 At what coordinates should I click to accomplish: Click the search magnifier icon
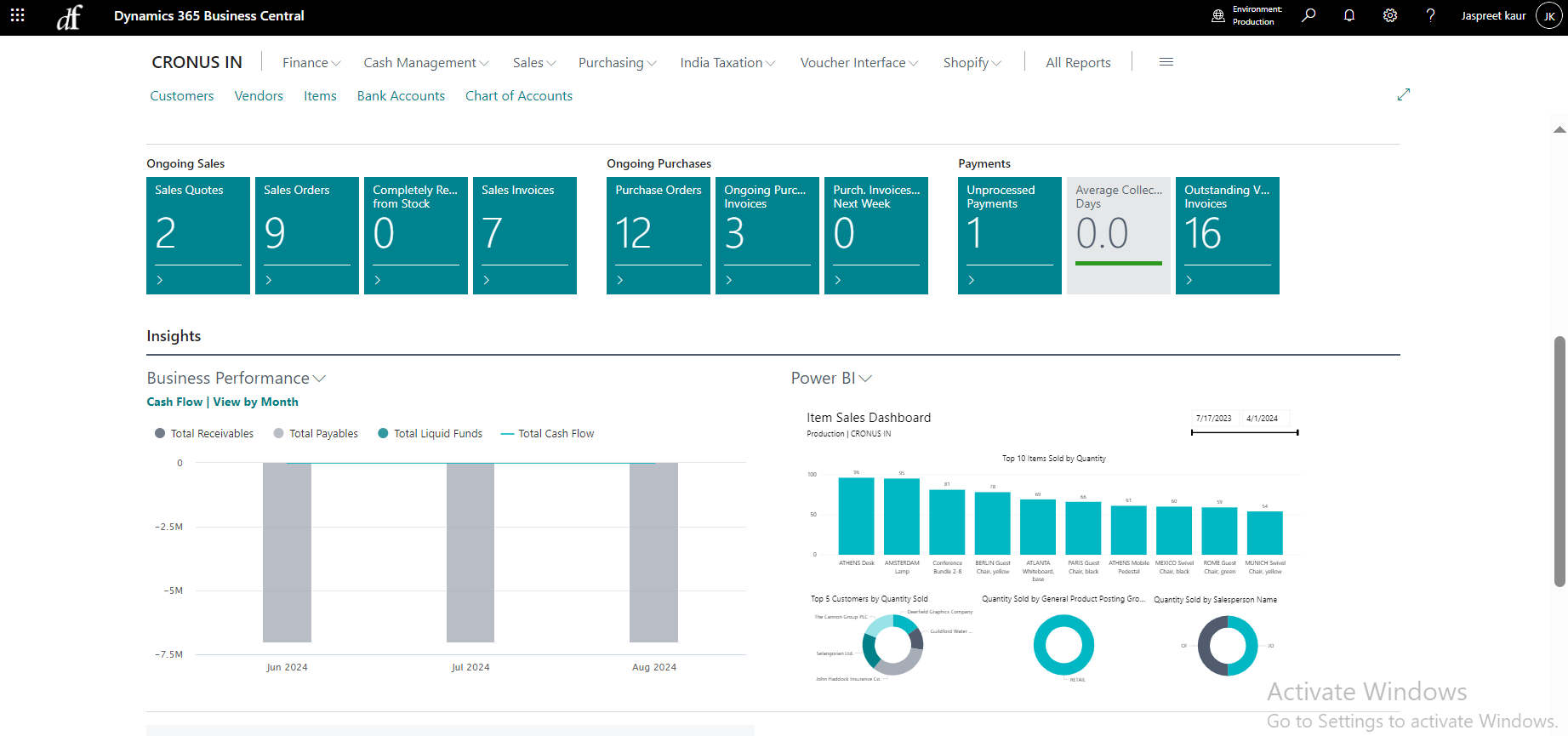tap(1309, 15)
